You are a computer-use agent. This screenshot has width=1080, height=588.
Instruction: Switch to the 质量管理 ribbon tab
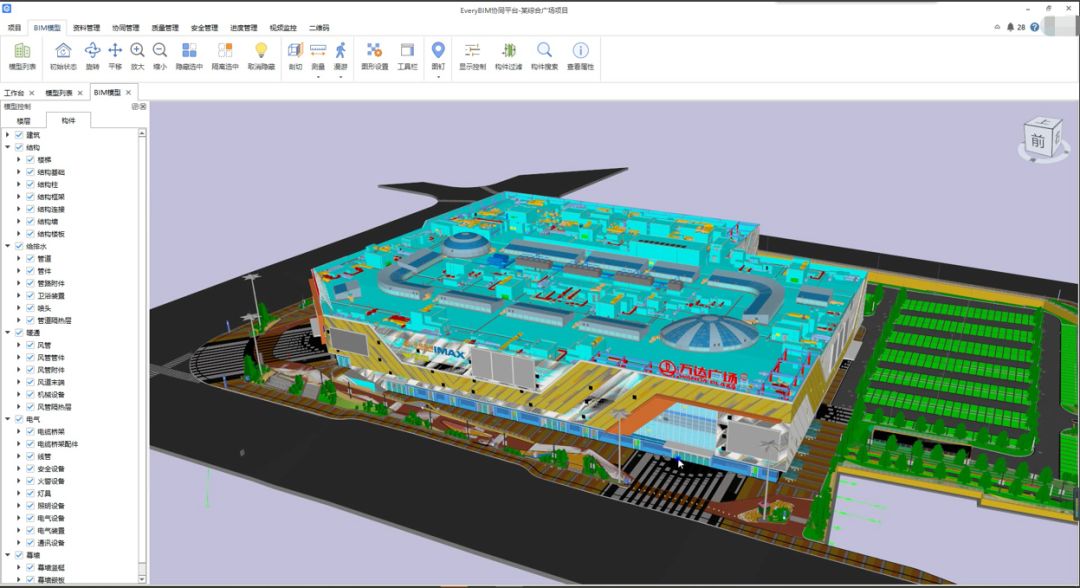point(166,28)
